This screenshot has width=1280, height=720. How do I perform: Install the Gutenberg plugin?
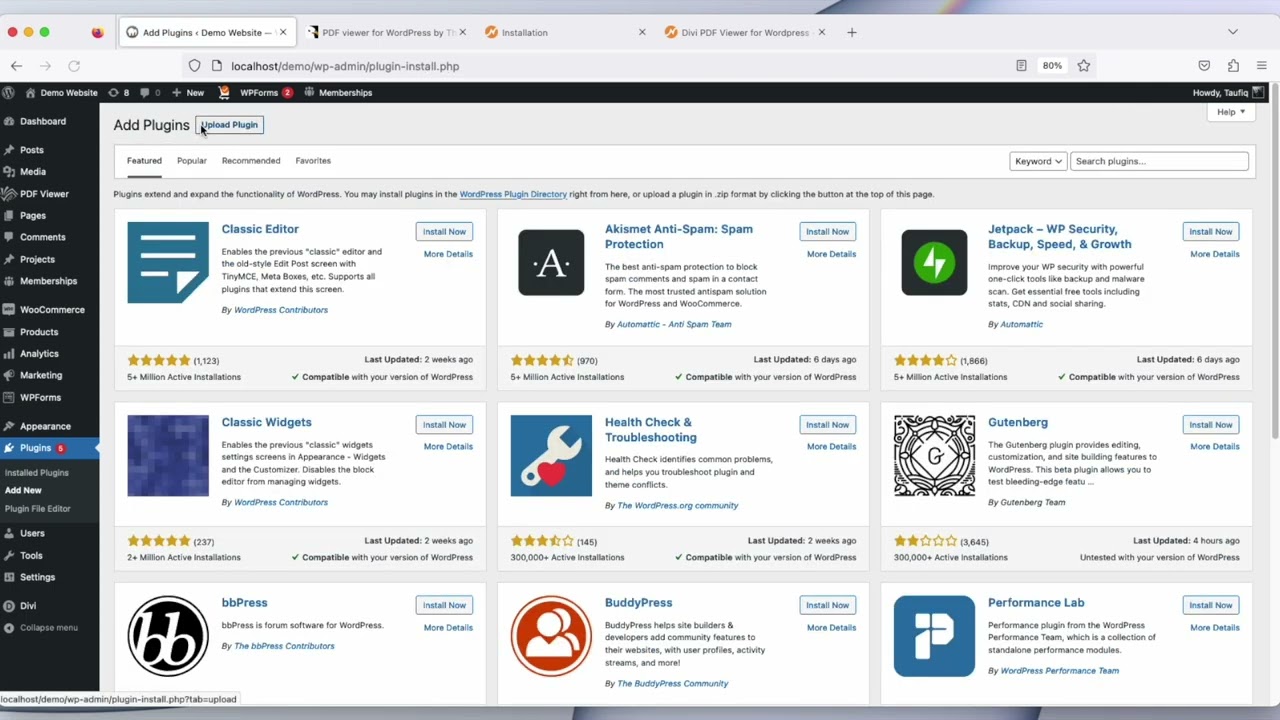(1210, 425)
